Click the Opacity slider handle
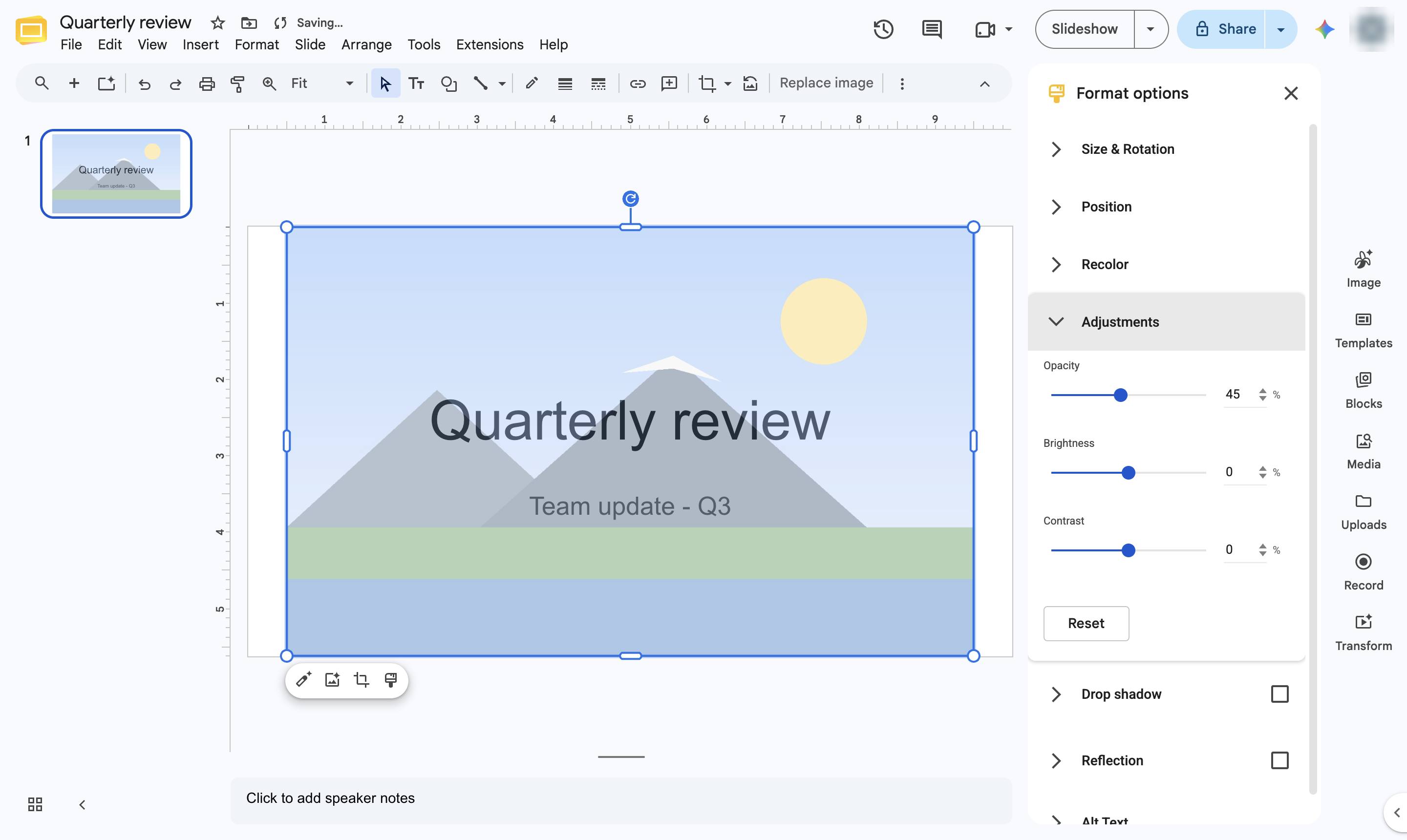Screen dimensions: 1407x840 pyautogui.click(x=1120, y=395)
